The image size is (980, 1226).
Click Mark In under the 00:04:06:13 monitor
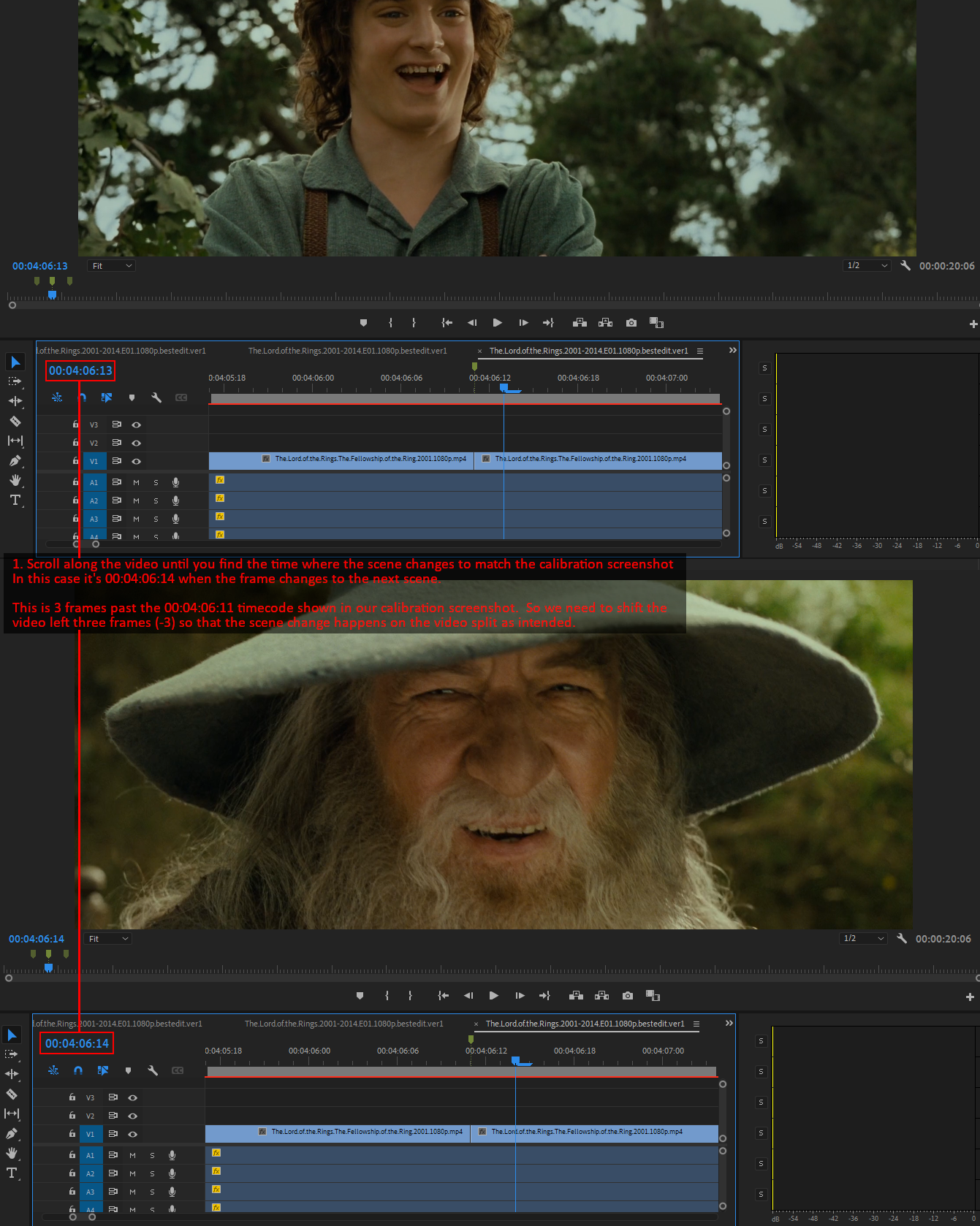click(x=390, y=323)
